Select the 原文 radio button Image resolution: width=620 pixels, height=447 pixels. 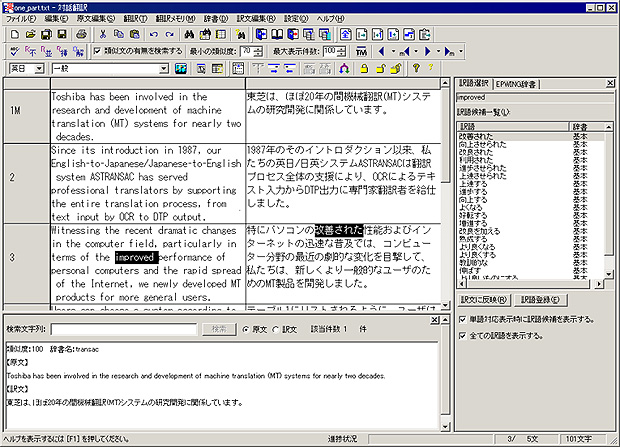click(x=246, y=329)
